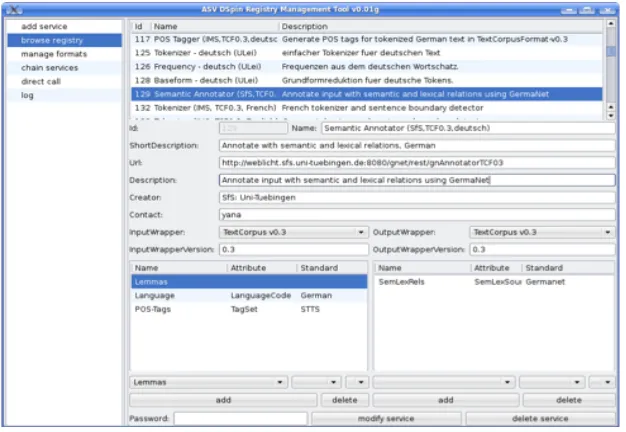Click output table Name column header
Image resolution: width=626 pixels, height=432 pixels.
tap(423, 268)
